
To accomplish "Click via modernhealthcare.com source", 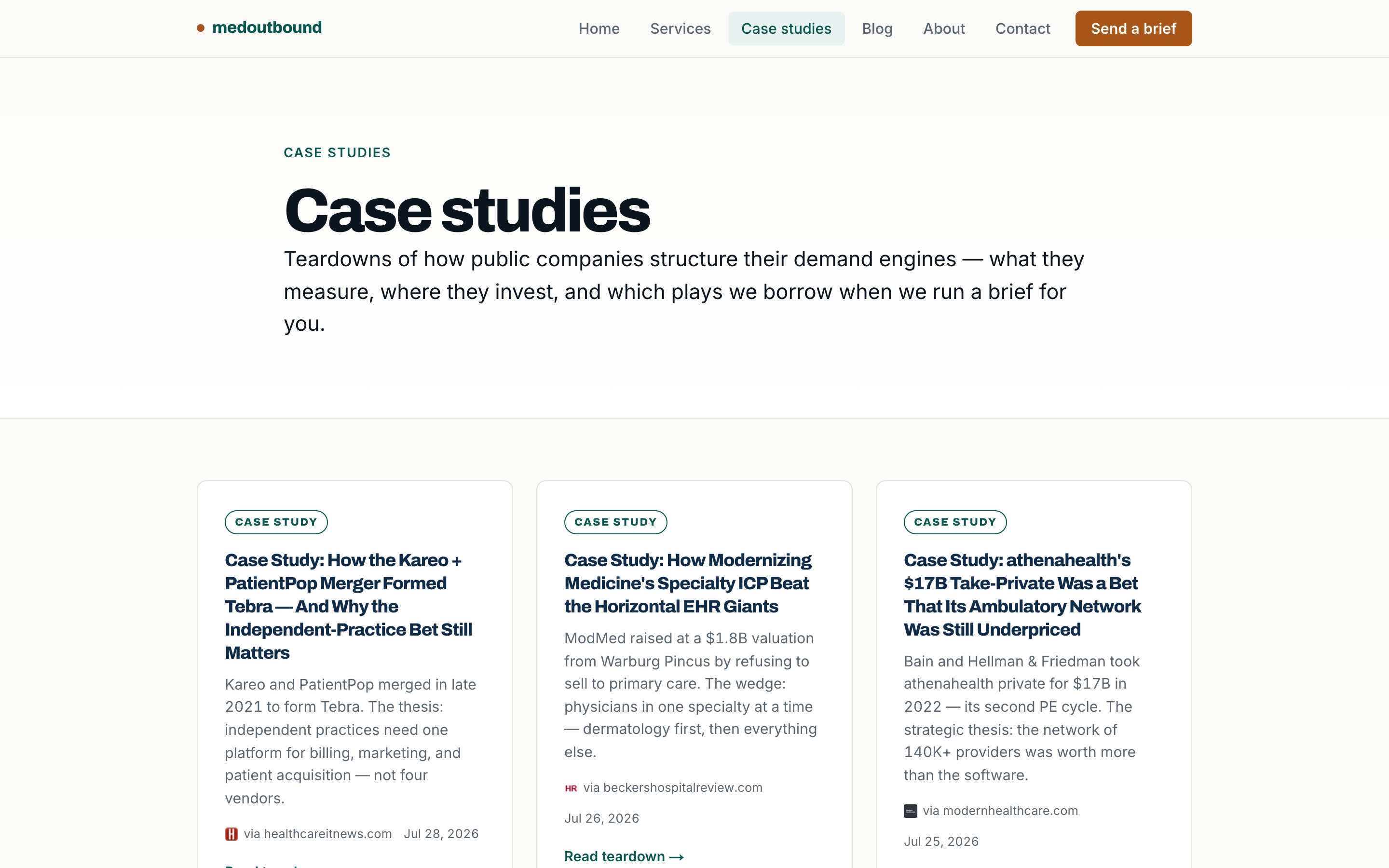I will click(x=1000, y=811).
